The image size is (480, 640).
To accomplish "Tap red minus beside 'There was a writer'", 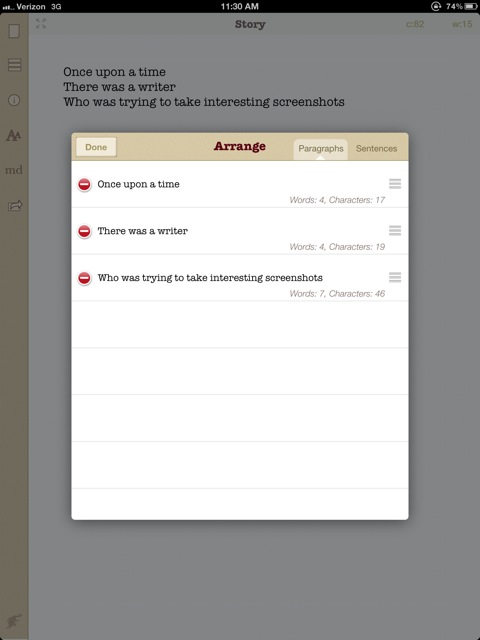I will tap(84, 231).
